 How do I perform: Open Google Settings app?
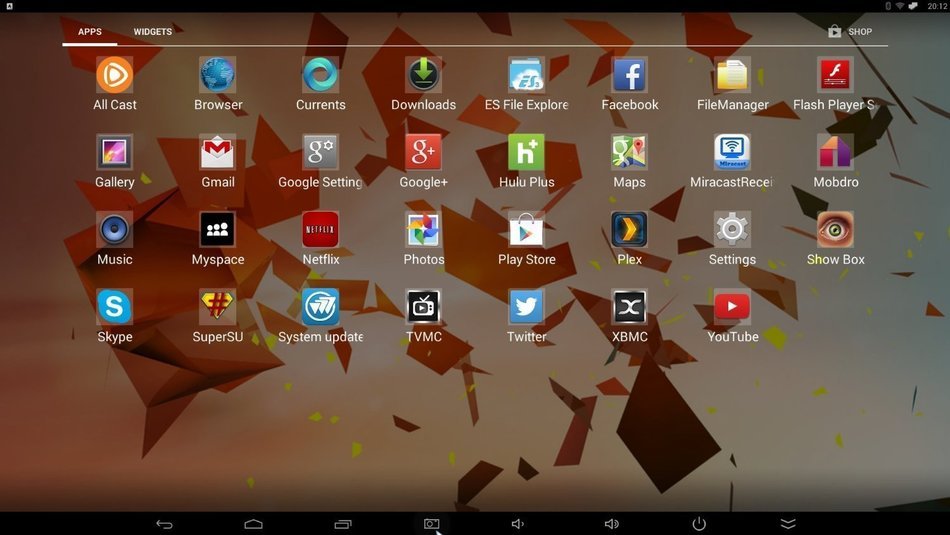321,151
